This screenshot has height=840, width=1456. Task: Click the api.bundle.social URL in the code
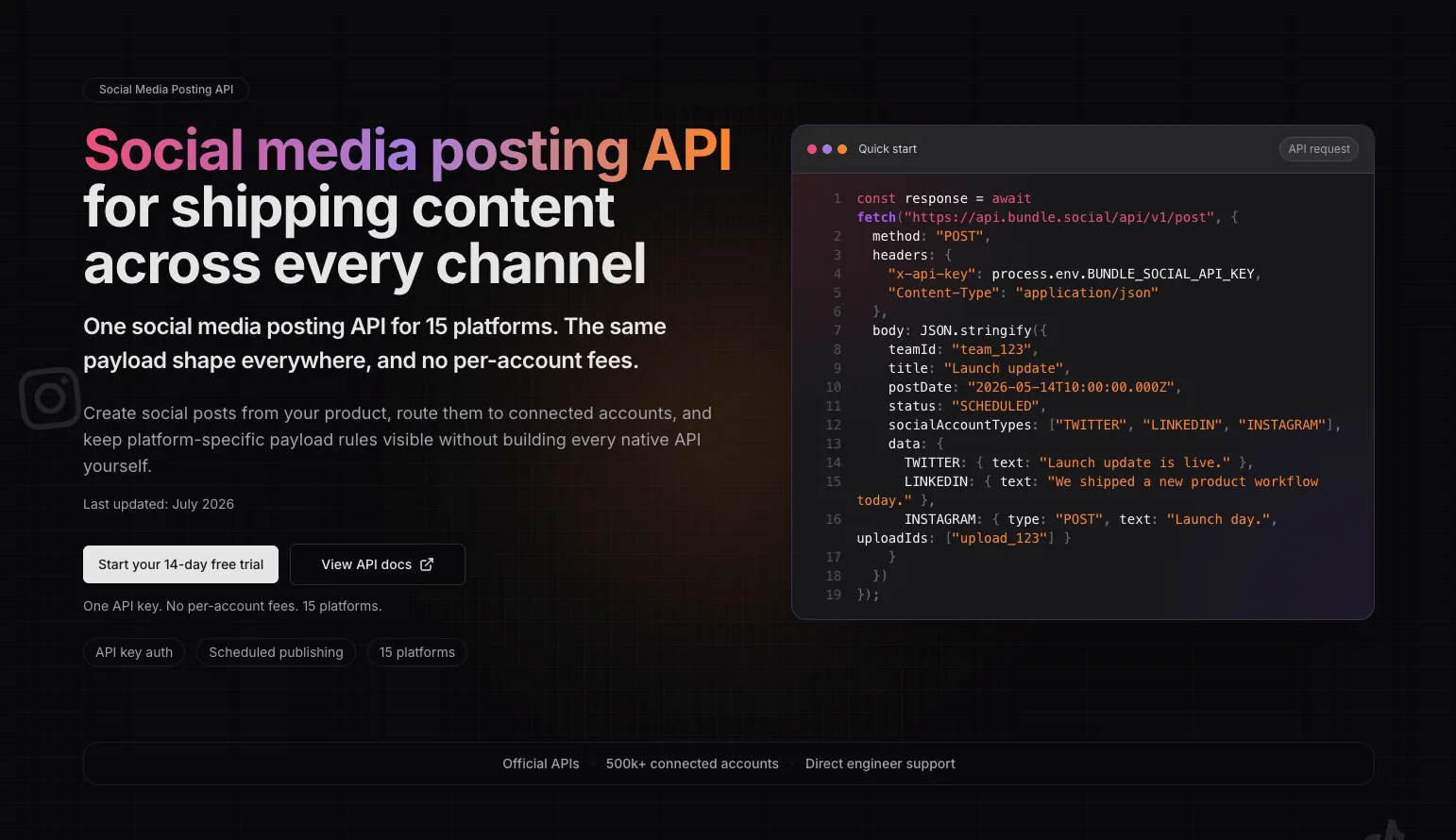click(x=1058, y=217)
